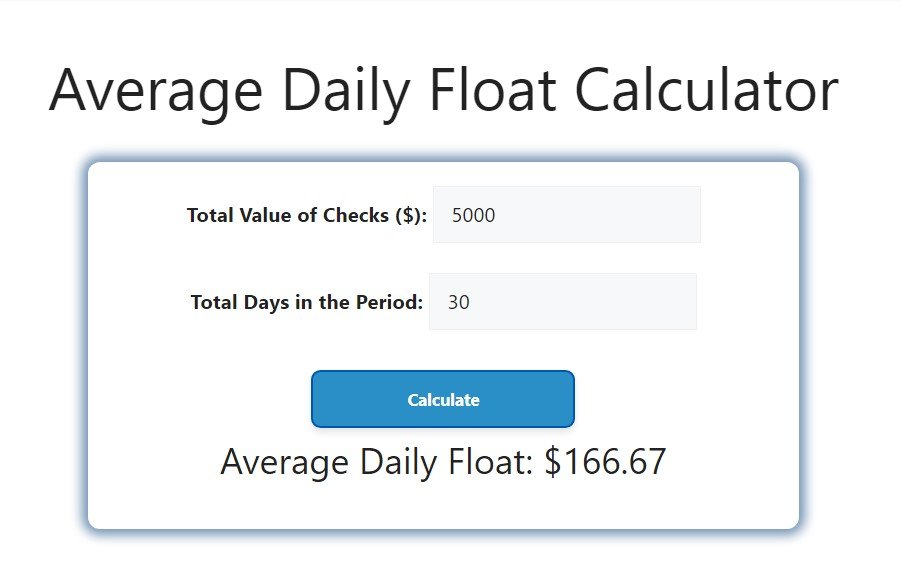The width and height of the screenshot is (902, 577).
Task: Click inside the Total Days in the Period field
Action: pyautogui.click(x=562, y=301)
